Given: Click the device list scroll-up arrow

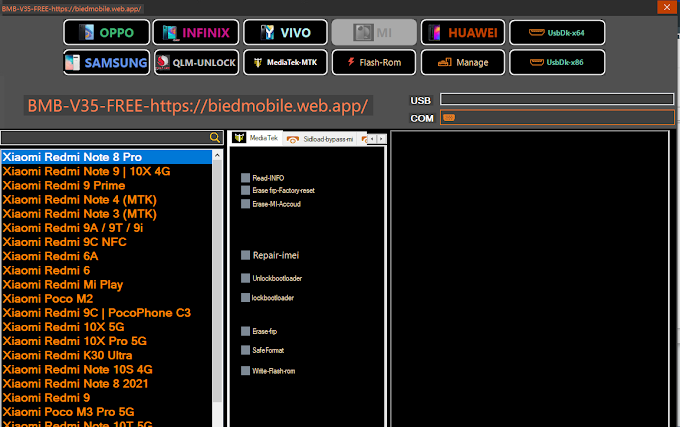Looking at the screenshot, I should point(217,155).
